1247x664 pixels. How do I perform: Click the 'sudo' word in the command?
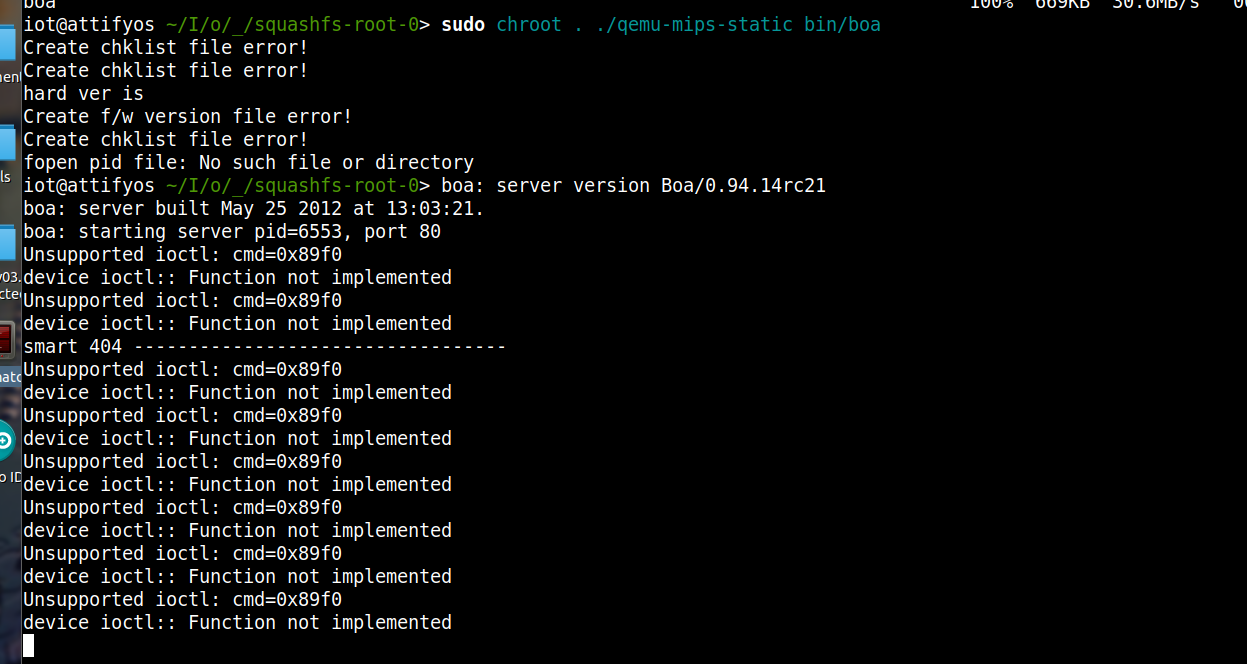pyautogui.click(x=463, y=24)
